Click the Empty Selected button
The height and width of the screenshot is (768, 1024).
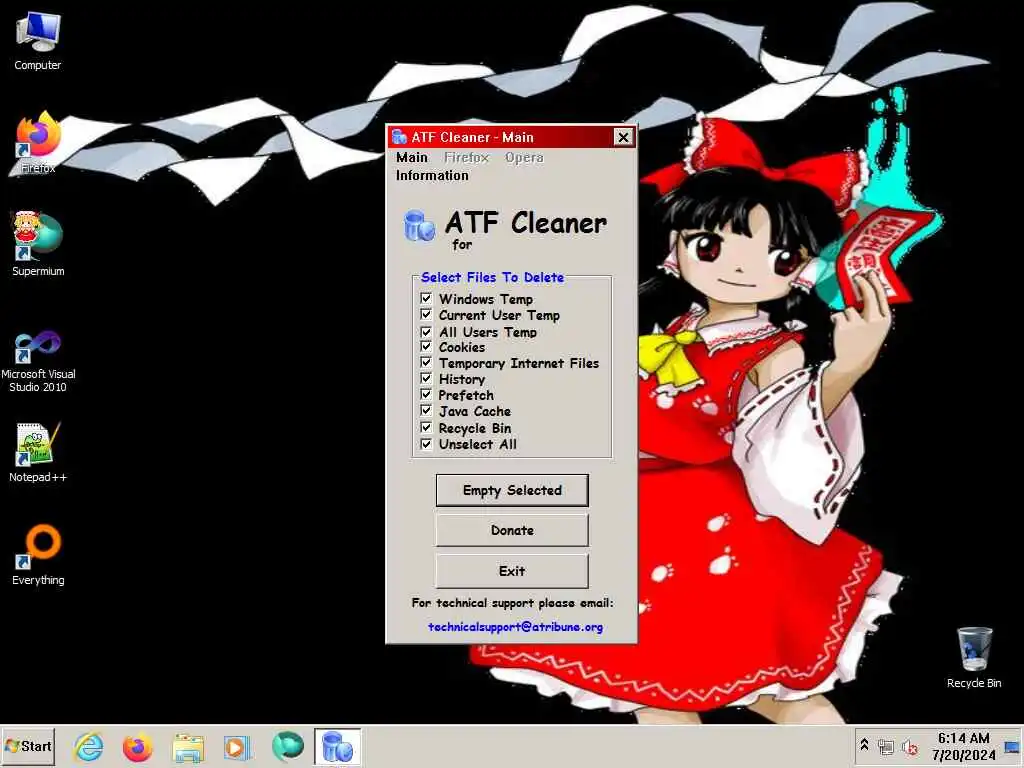[512, 490]
